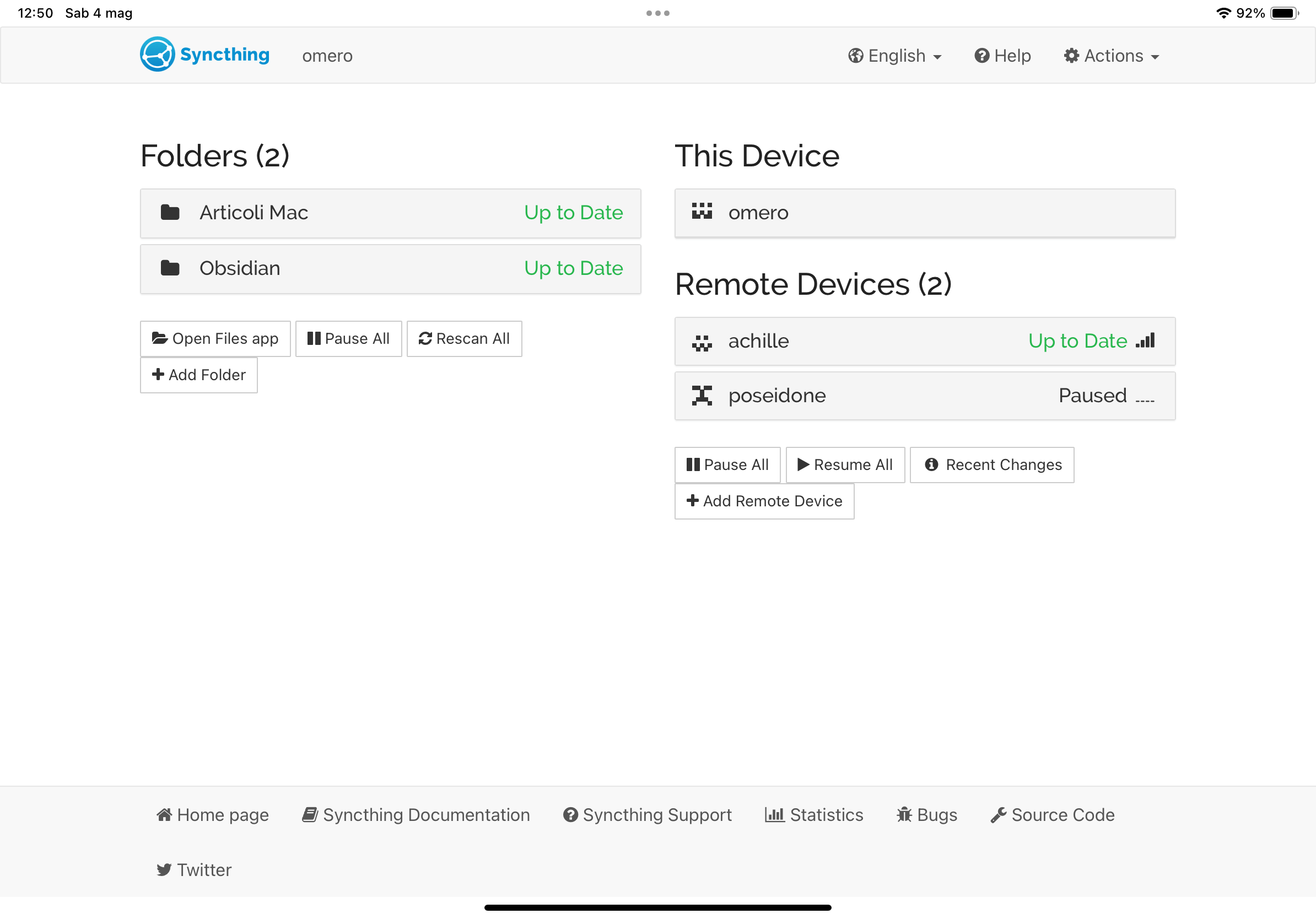The height and width of the screenshot is (919, 1316).
Task: Click the Add Remote Device button
Action: click(764, 501)
